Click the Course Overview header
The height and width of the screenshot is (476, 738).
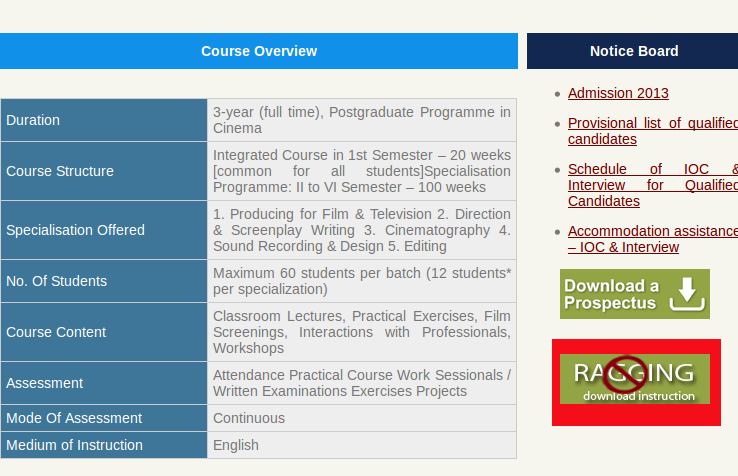259,51
